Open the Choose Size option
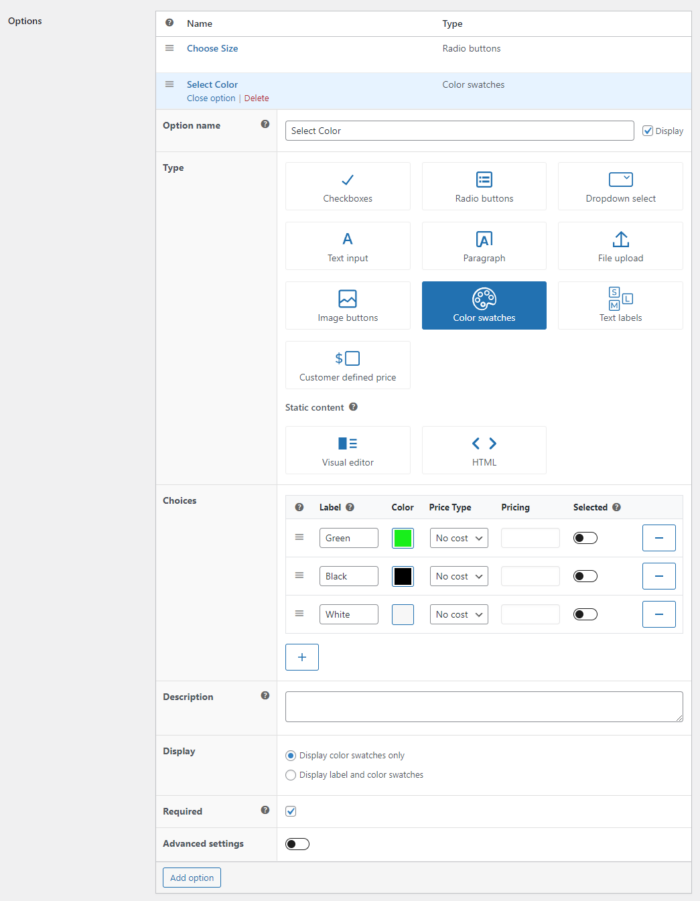 [x=212, y=48]
